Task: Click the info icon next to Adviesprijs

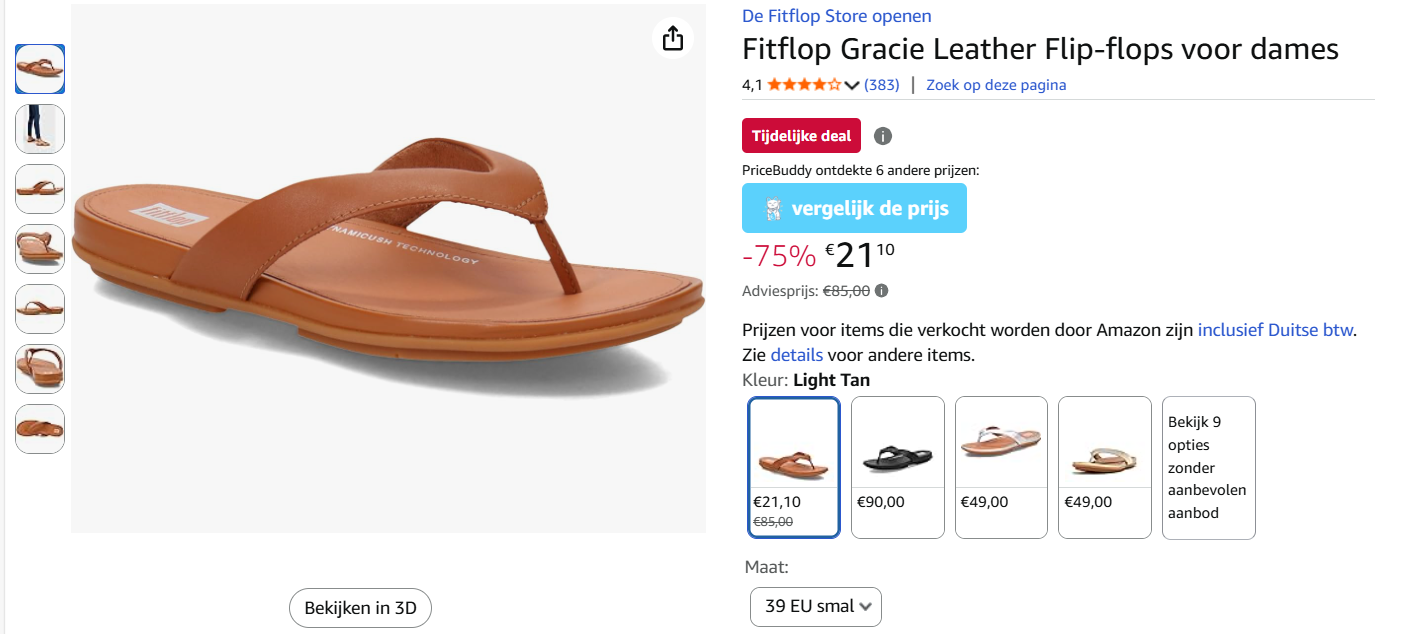Action: tap(880, 291)
